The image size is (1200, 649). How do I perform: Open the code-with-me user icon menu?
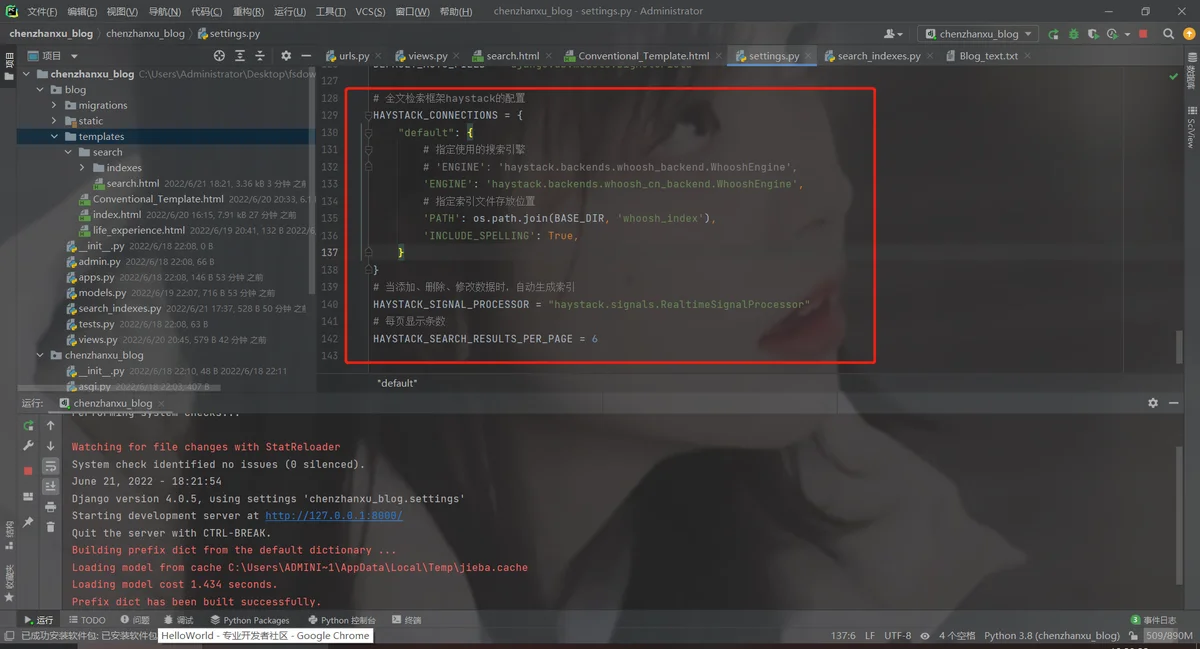tap(893, 33)
